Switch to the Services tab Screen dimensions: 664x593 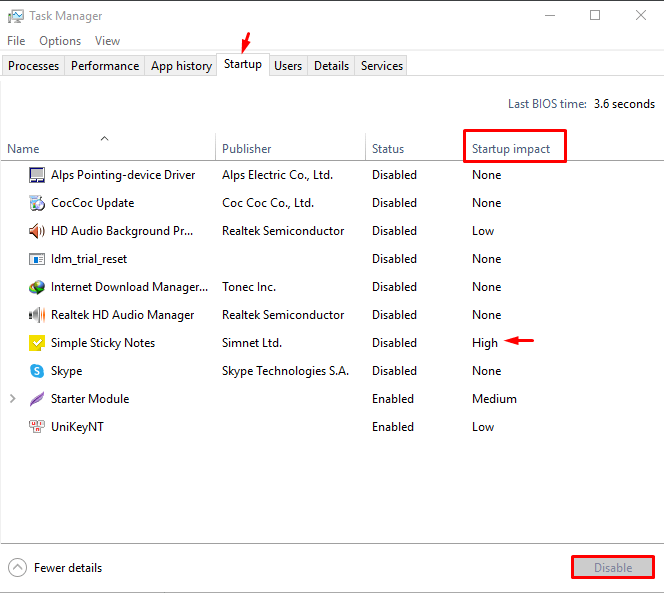coord(382,66)
